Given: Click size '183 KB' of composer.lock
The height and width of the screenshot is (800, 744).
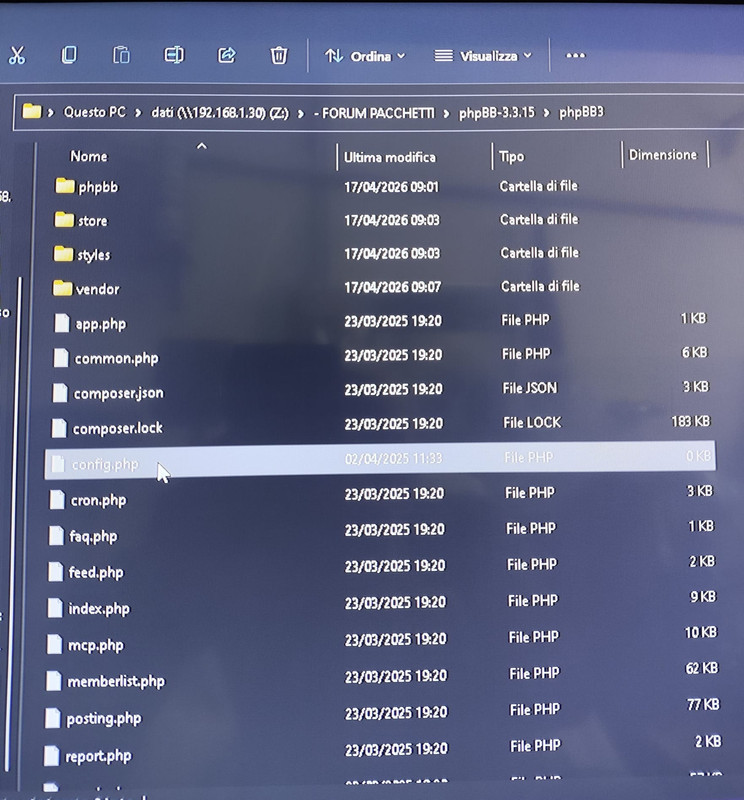Looking at the screenshot, I should point(690,421).
